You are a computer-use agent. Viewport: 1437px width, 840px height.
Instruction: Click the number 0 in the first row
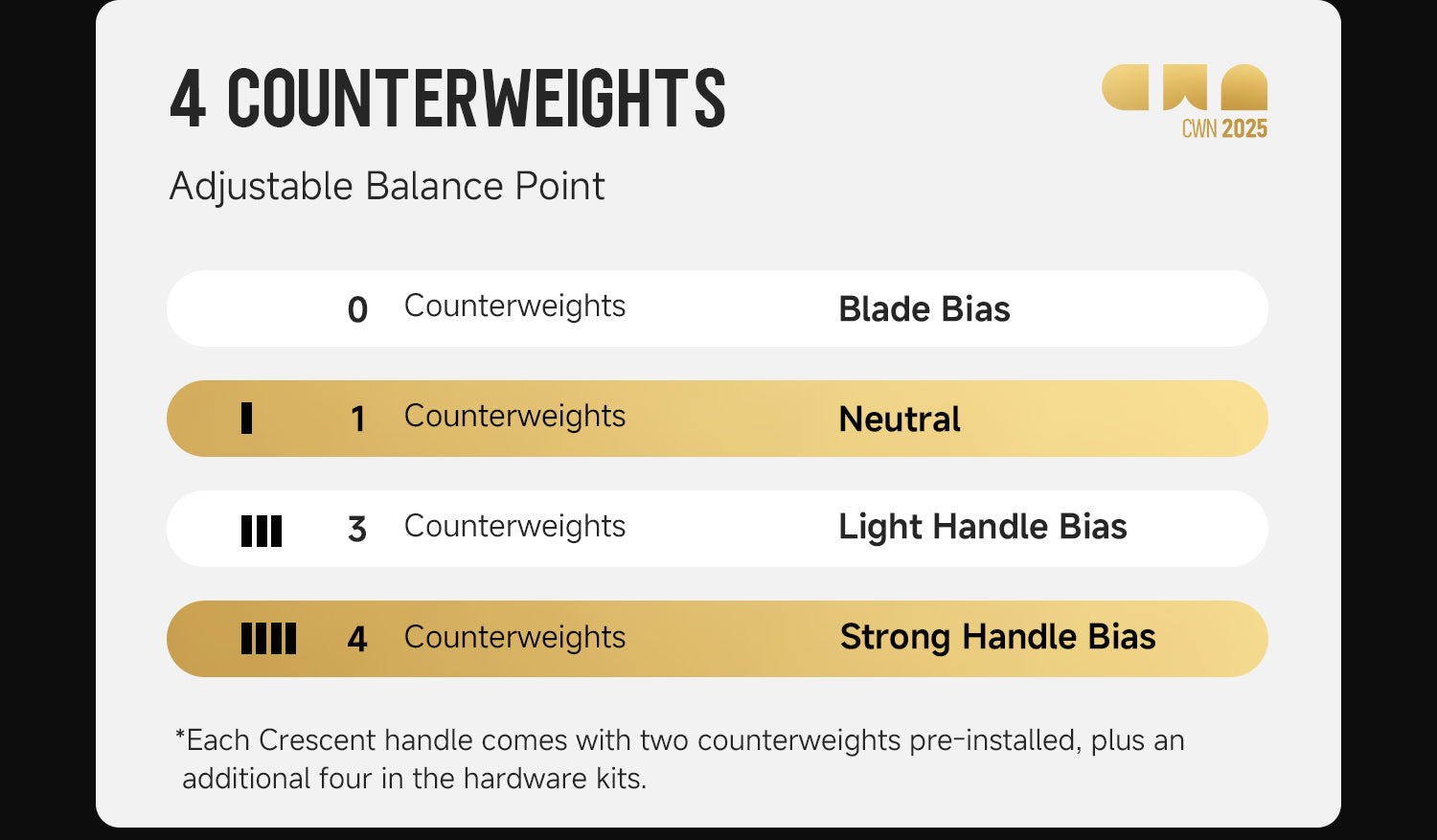[357, 309]
